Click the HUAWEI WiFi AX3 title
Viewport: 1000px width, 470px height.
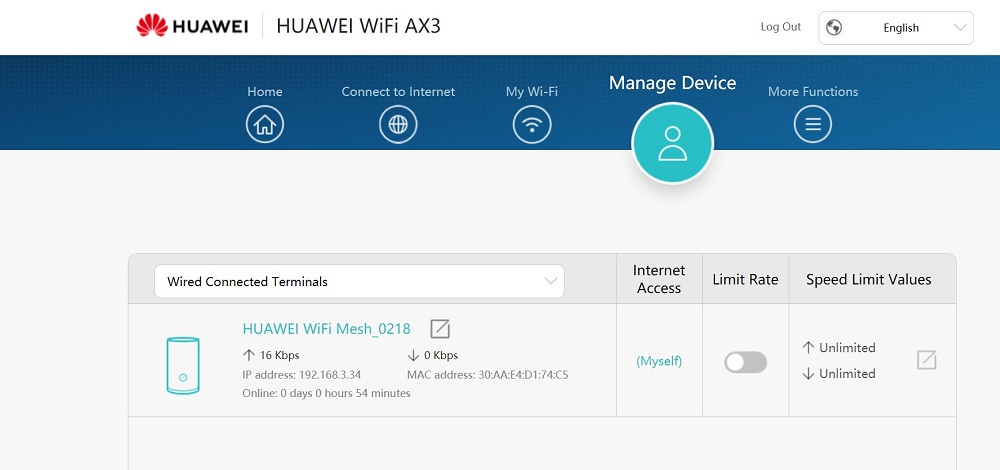358,26
